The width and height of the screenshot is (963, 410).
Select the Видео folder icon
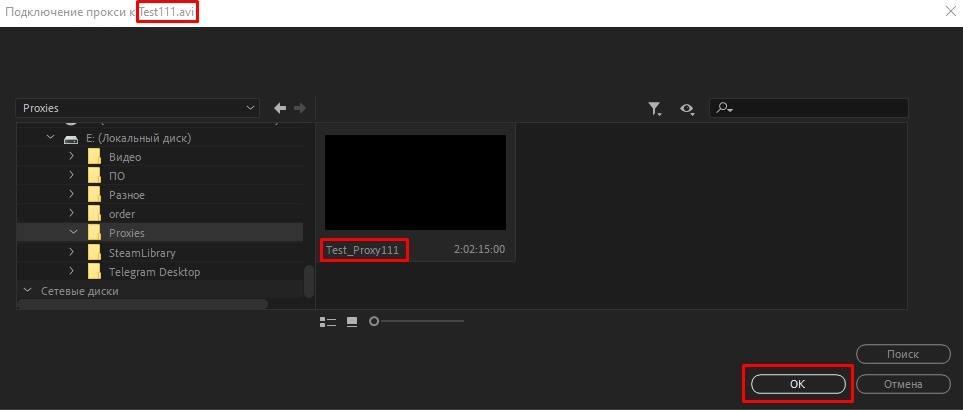pyautogui.click(x=94, y=157)
